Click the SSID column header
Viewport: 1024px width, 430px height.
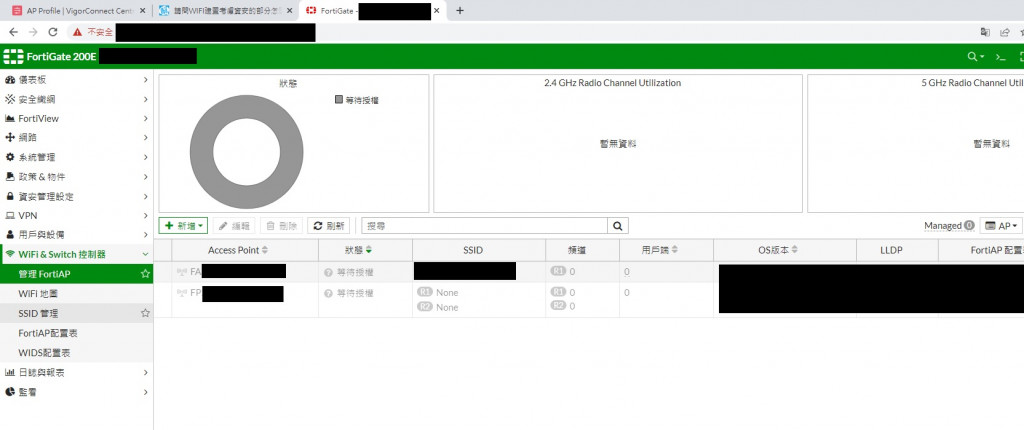click(x=479, y=250)
